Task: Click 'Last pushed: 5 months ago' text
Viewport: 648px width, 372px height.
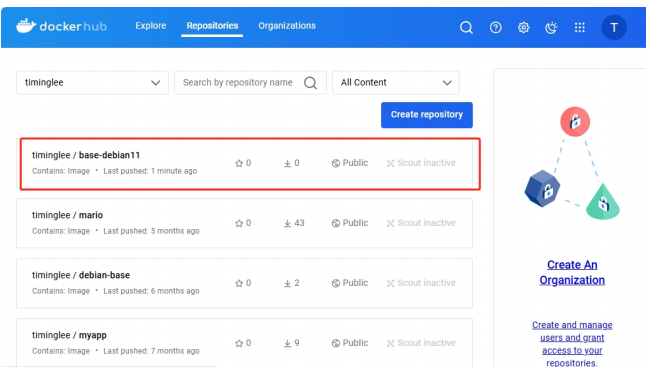Action: tap(151, 231)
